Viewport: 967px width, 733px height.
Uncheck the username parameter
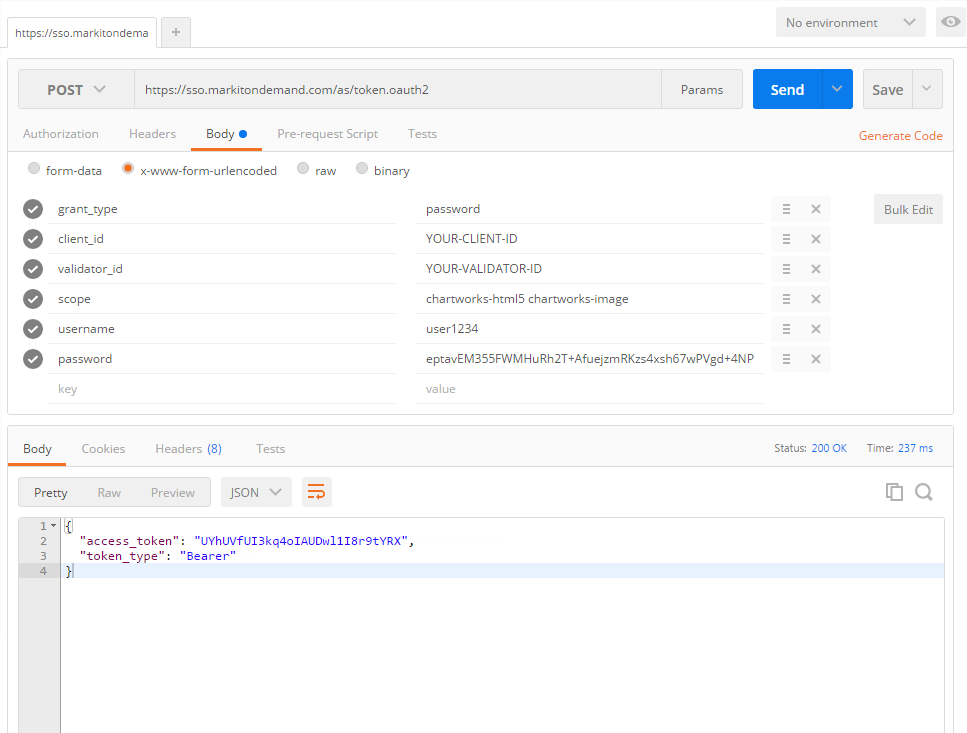pos(33,329)
